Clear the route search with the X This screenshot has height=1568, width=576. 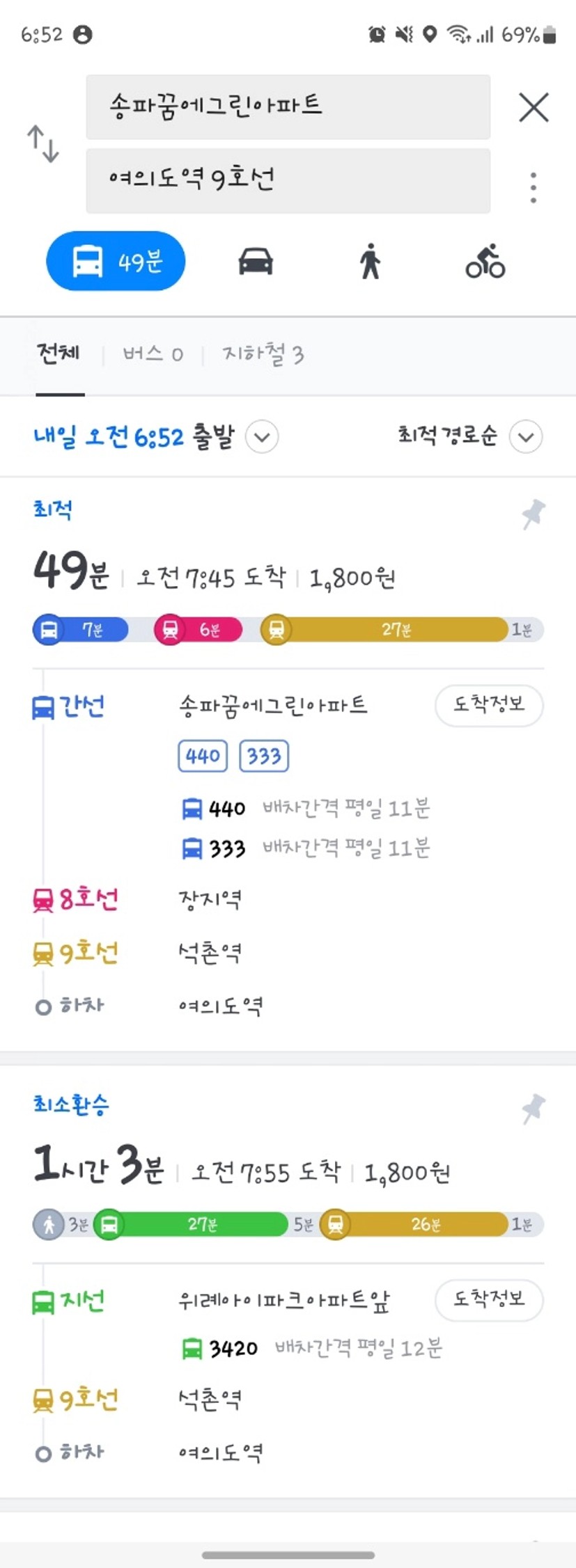coord(534,107)
